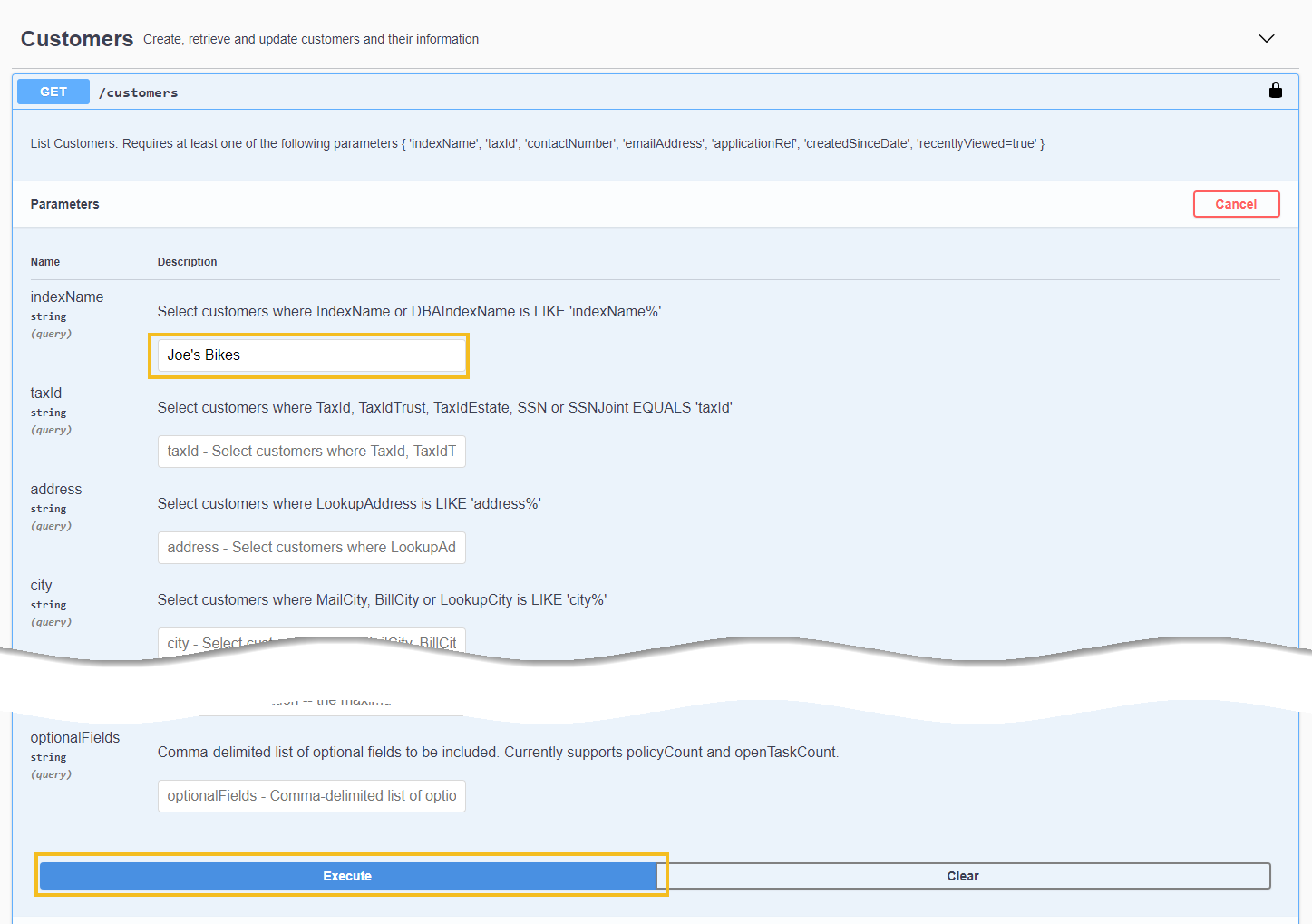Execute the GET customers request
Screen dimensions: 1312x924
pyautogui.click(x=348, y=876)
